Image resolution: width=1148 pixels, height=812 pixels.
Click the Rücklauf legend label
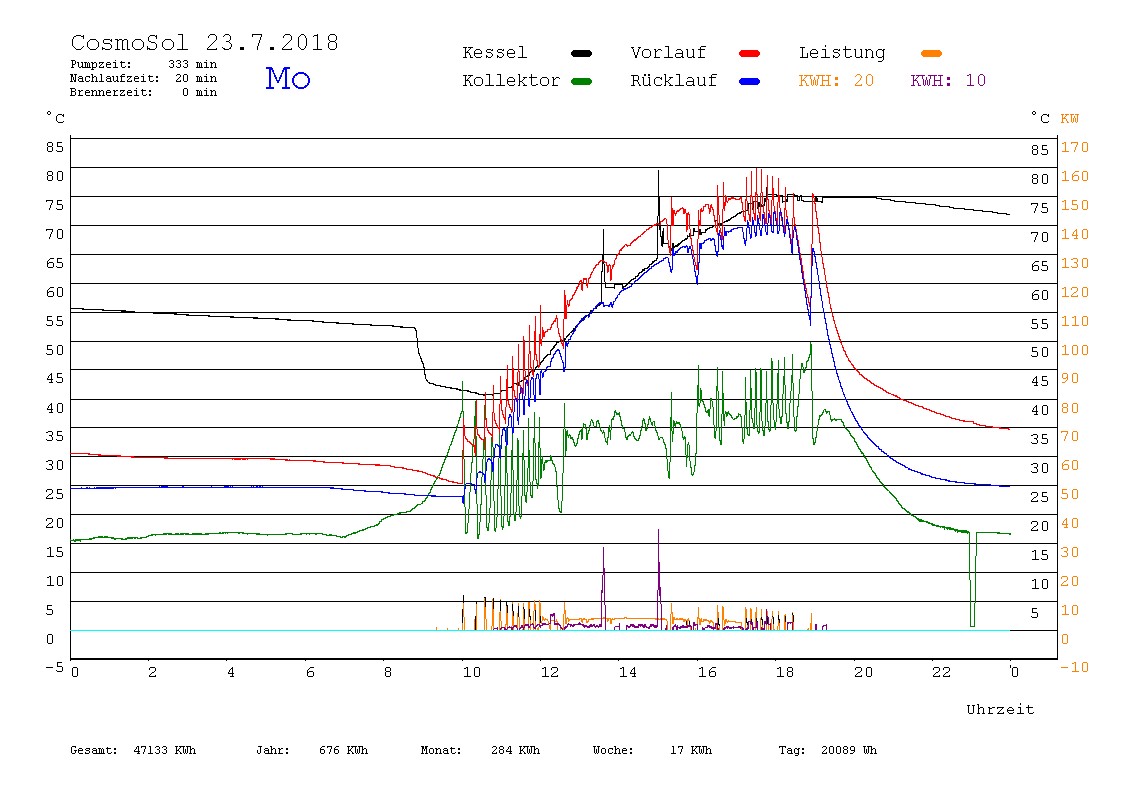pos(674,81)
